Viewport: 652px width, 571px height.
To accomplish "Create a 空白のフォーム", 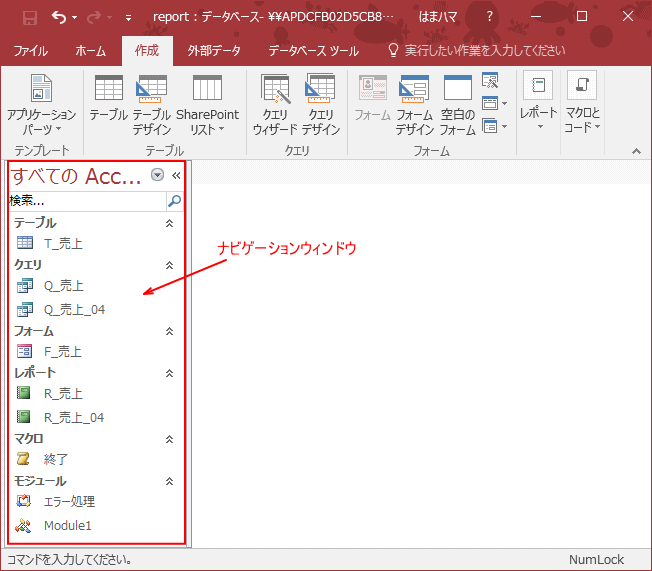I will (x=457, y=104).
